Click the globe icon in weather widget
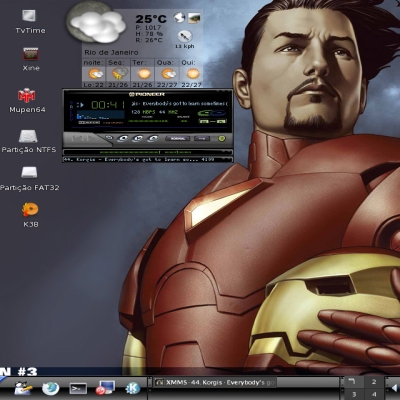Screen dimensions: 400x400 pyautogui.click(x=179, y=17)
